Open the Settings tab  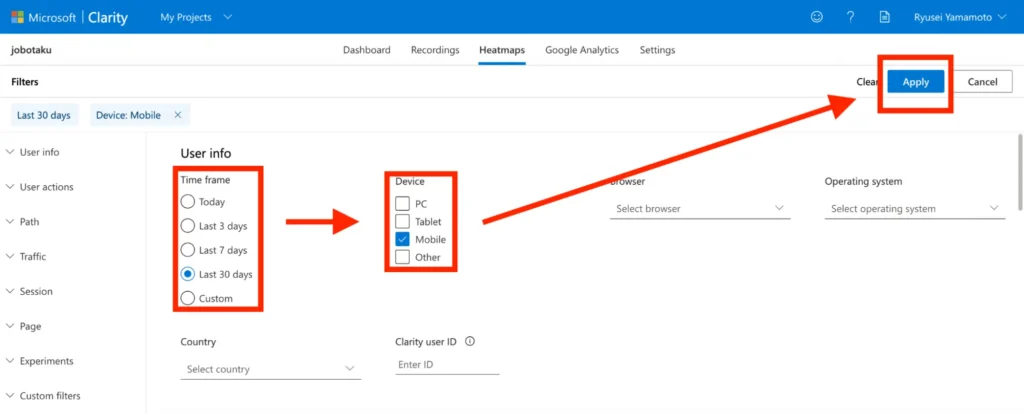point(657,50)
